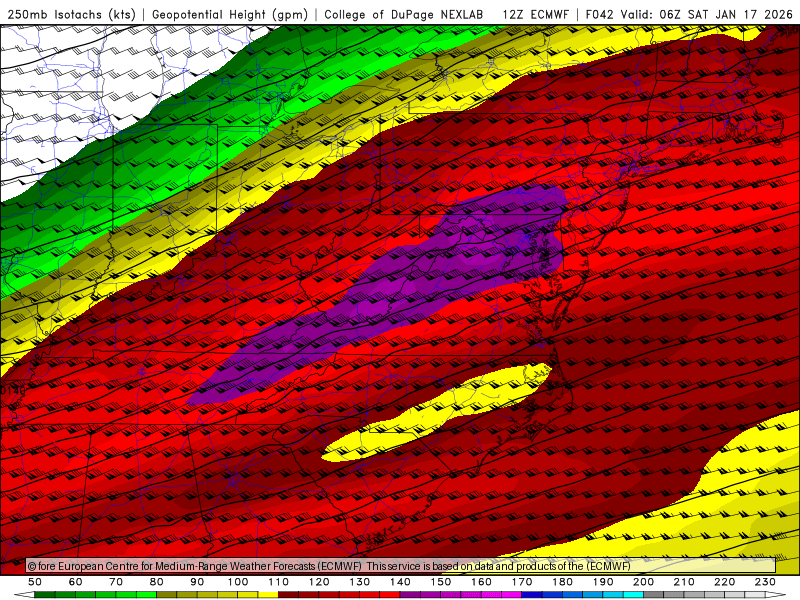Click the cyan swatch just below 200
Screen dimensions: 800x600
pos(634,595)
